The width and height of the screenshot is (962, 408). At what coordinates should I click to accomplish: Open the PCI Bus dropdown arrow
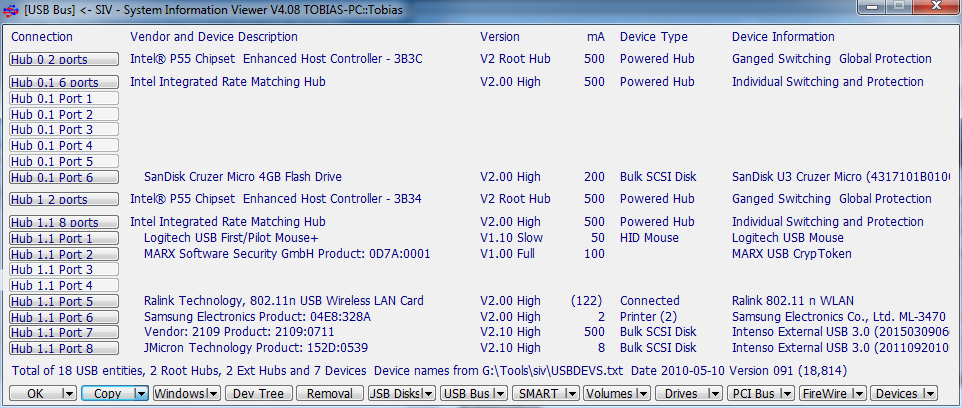click(787, 394)
